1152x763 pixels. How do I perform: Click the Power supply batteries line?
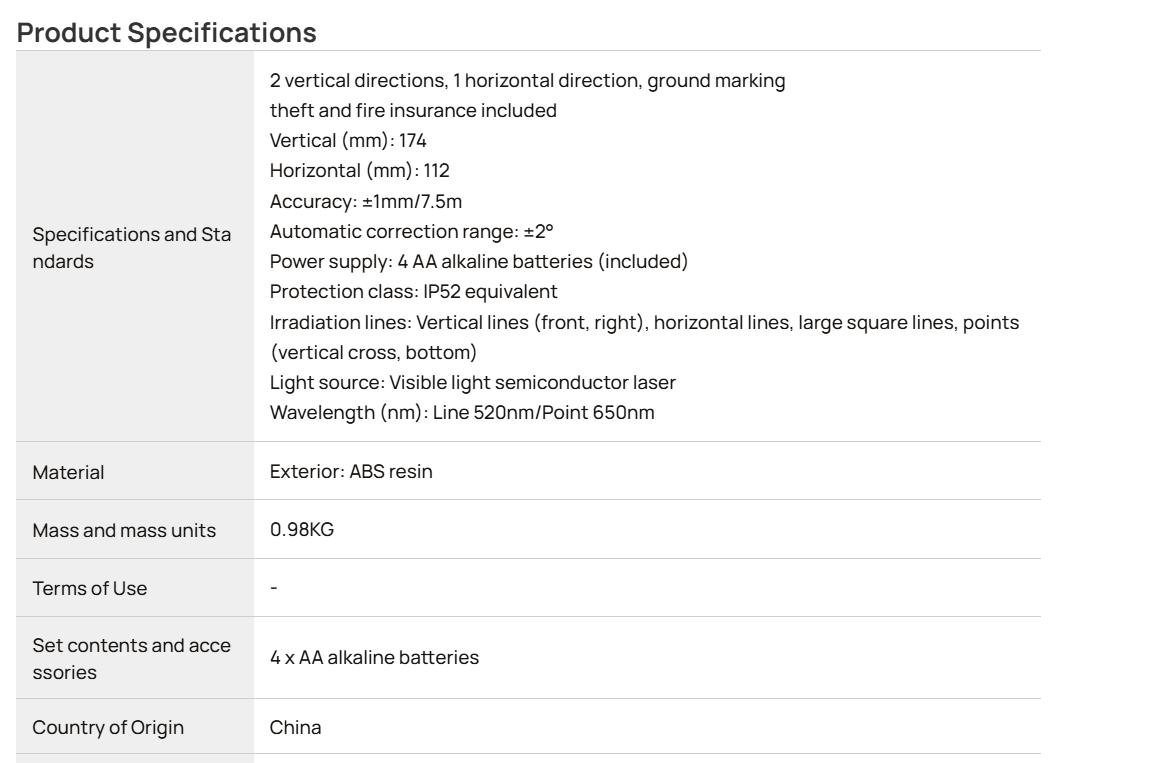(x=478, y=261)
